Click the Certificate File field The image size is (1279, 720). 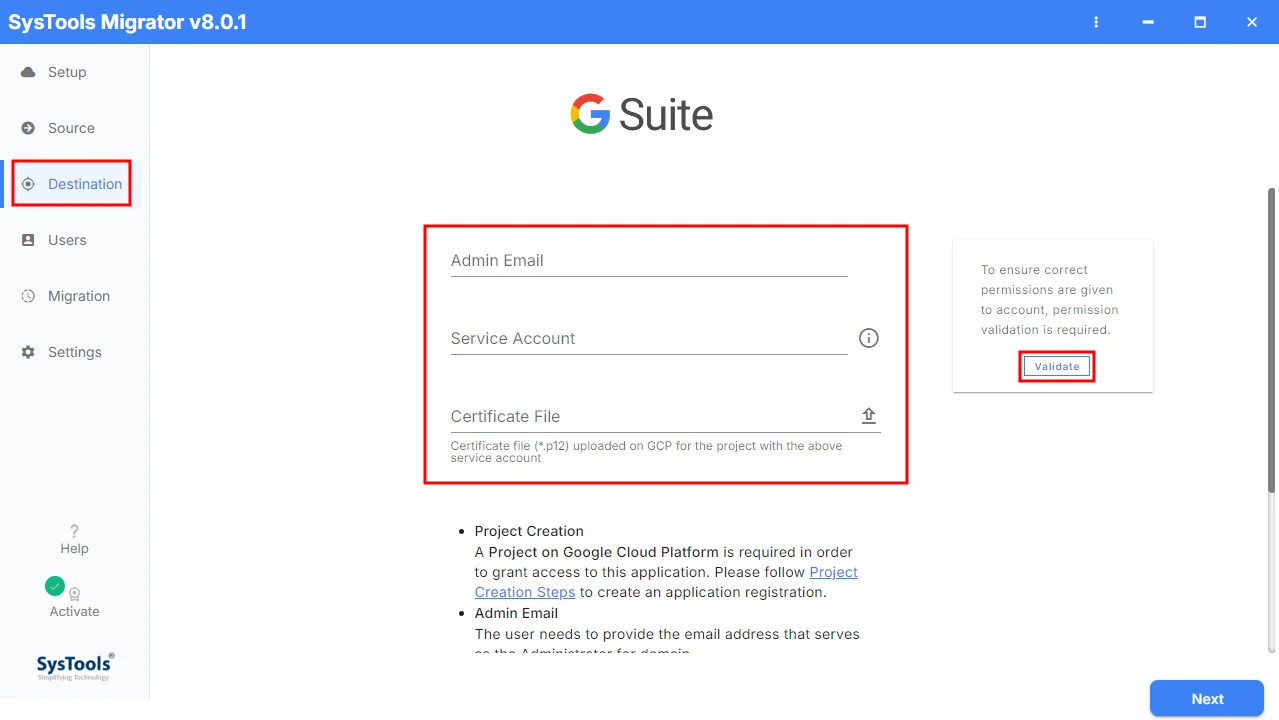click(x=666, y=417)
